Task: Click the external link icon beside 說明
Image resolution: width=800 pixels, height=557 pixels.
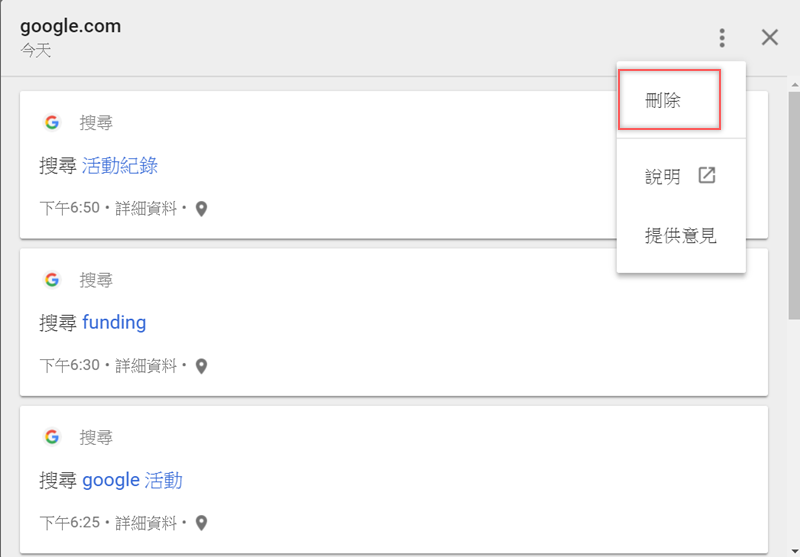Action: 707,176
